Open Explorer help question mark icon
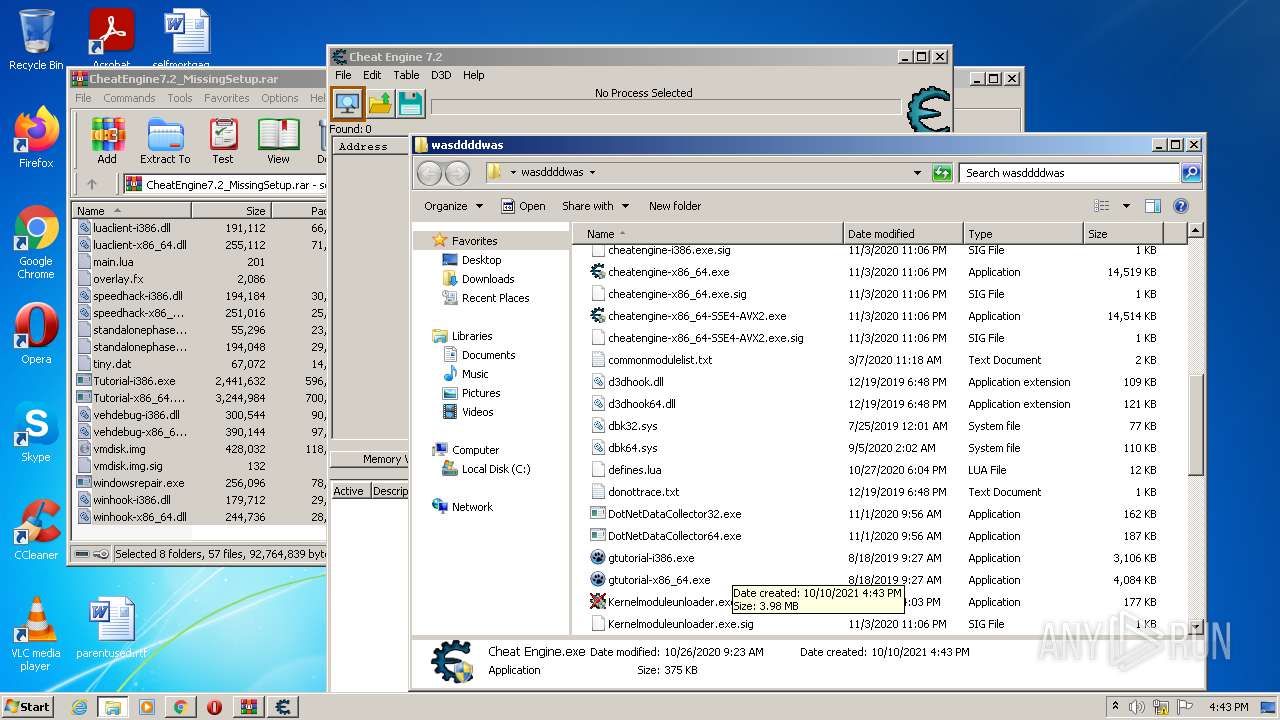The width and height of the screenshot is (1280, 720). (x=1180, y=206)
